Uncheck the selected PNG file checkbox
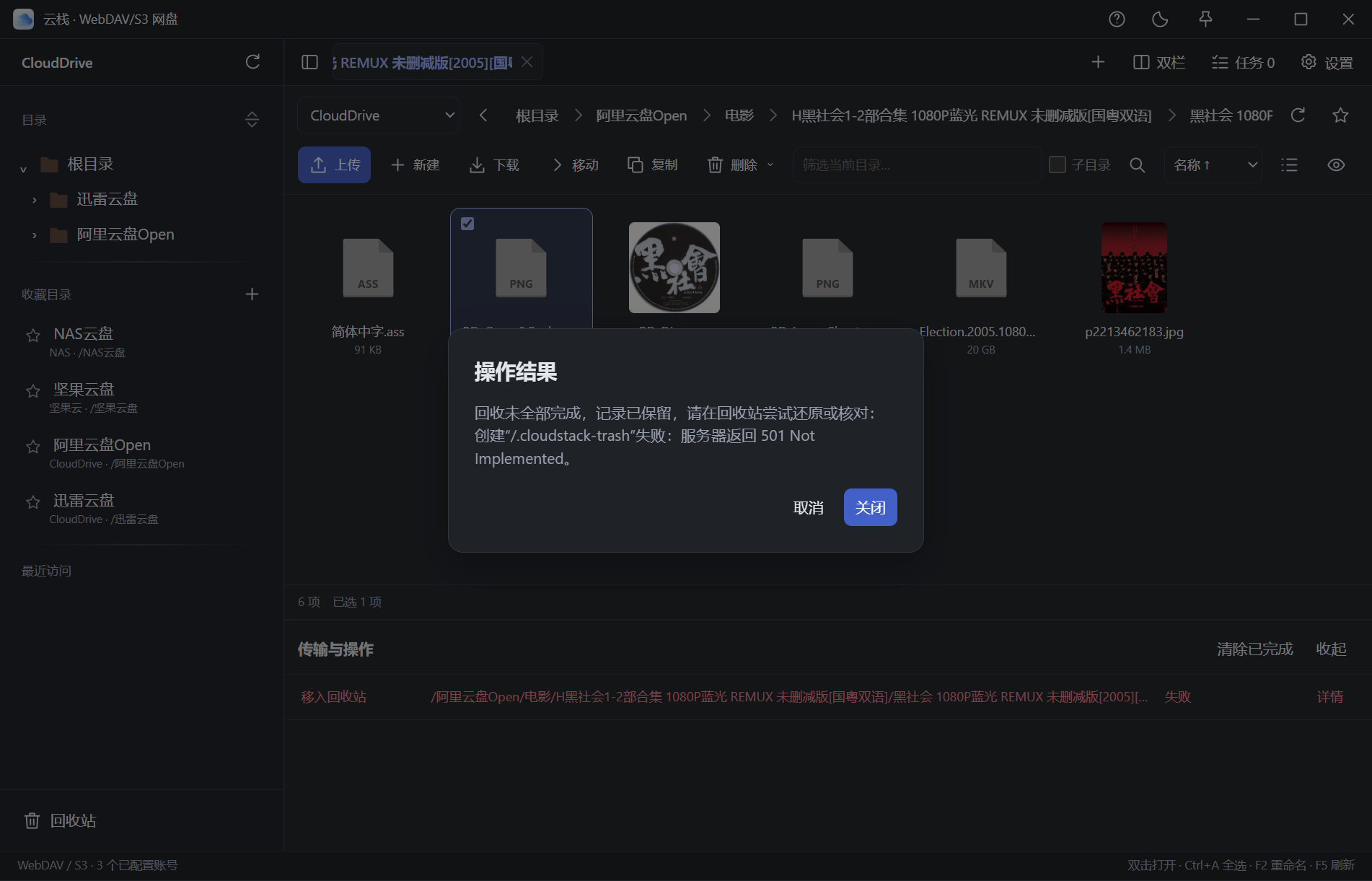Screen dimensions: 1372x881 click(x=467, y=224)
